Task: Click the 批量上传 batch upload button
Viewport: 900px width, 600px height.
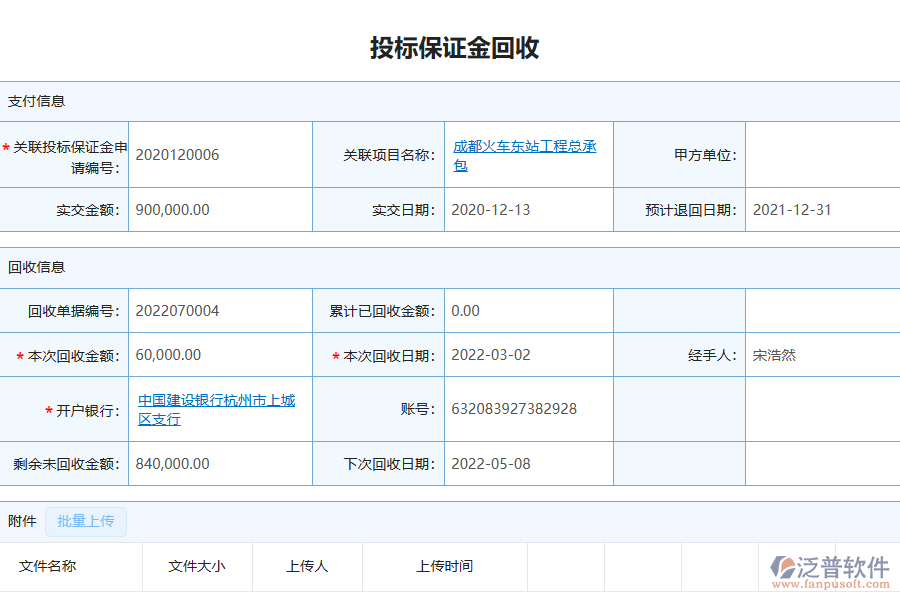Action: click(86, 522)
